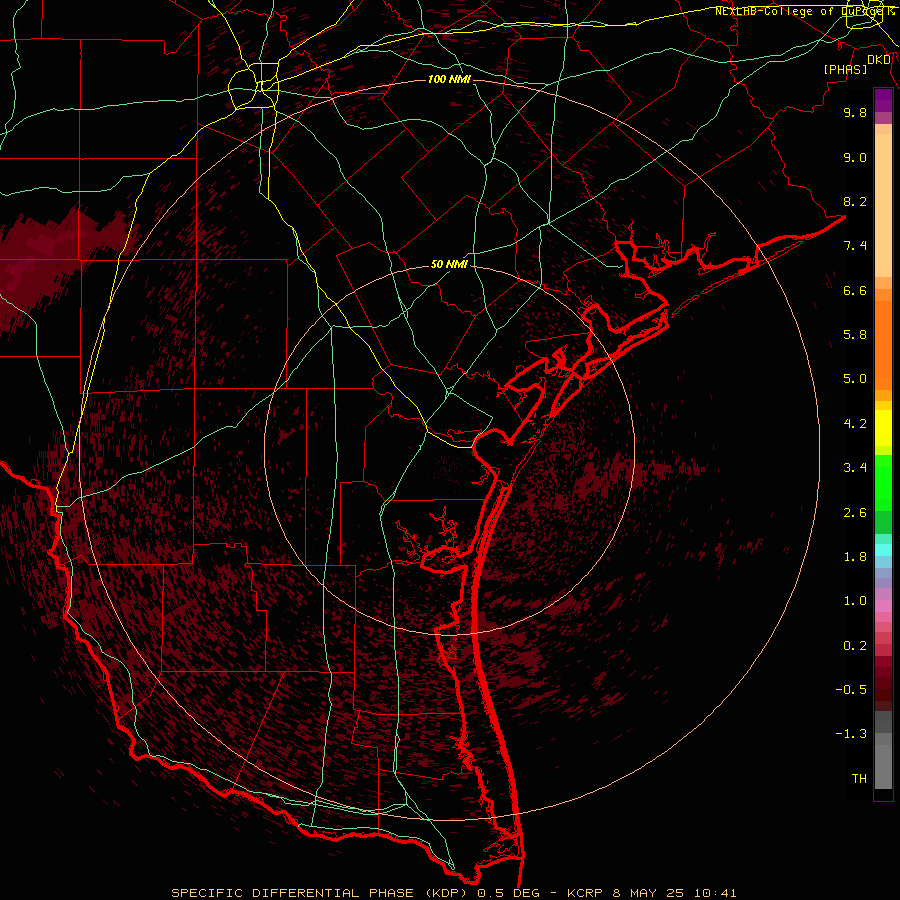This screenshot has height=900, width=900.
Task: Pick the yellow segment of the color bar
Action: point(883,428)
